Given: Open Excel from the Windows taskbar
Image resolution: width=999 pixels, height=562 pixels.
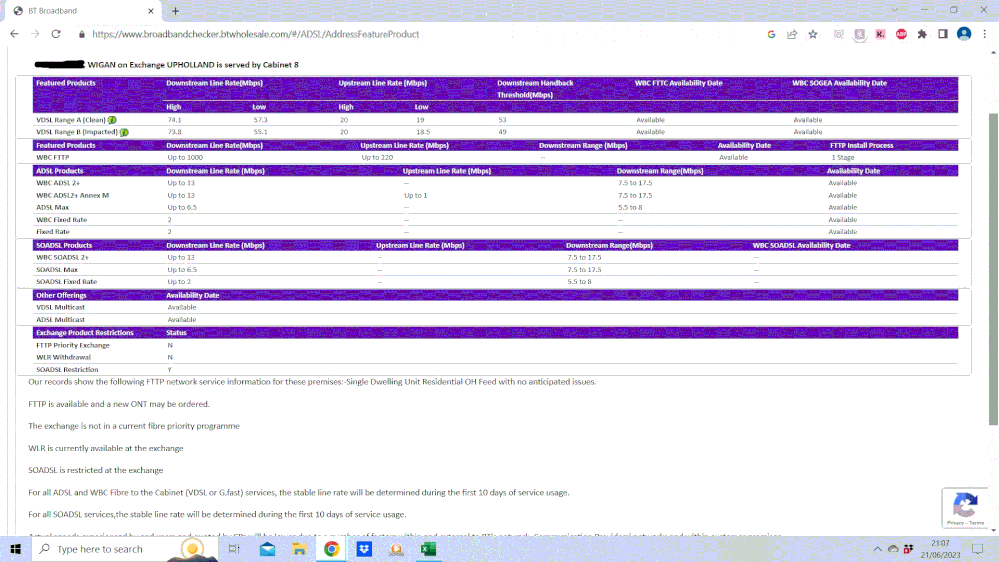Looking at the screenshot, I should click(428, 549).
